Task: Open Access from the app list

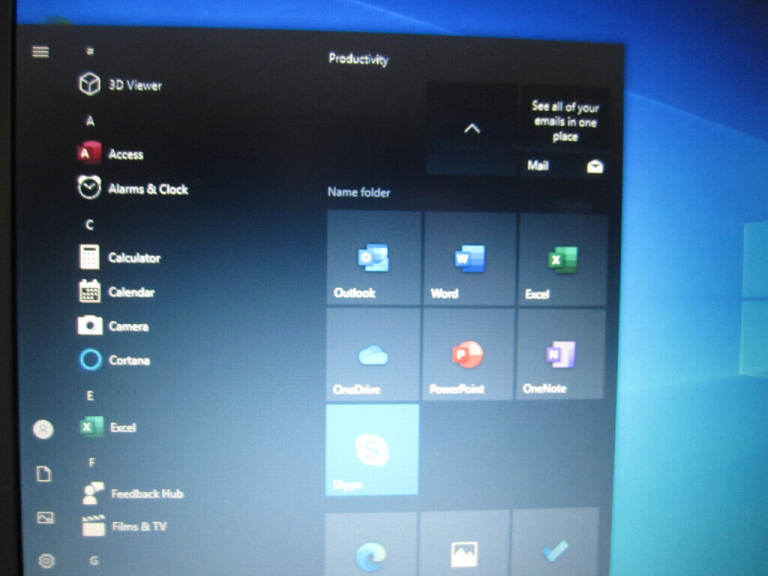Action: (125, 154)
